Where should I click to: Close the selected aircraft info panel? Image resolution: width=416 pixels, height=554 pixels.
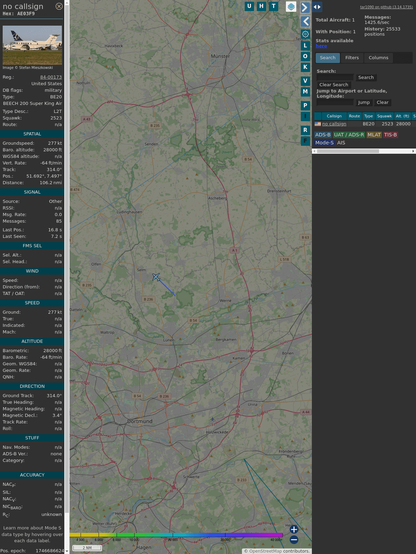point(59,6)
